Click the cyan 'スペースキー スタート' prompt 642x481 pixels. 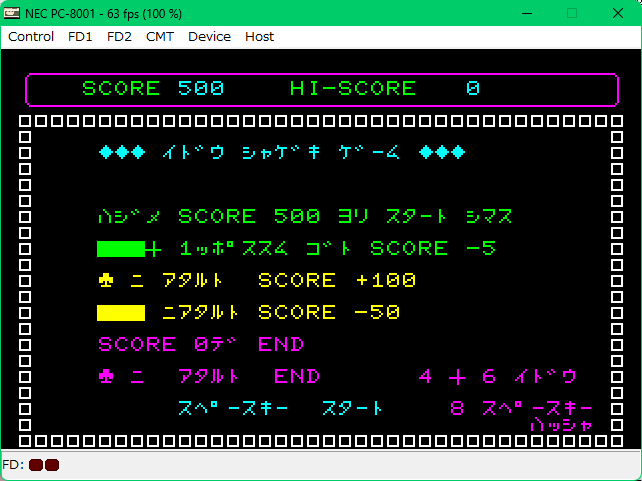click(x=280, y=409)
